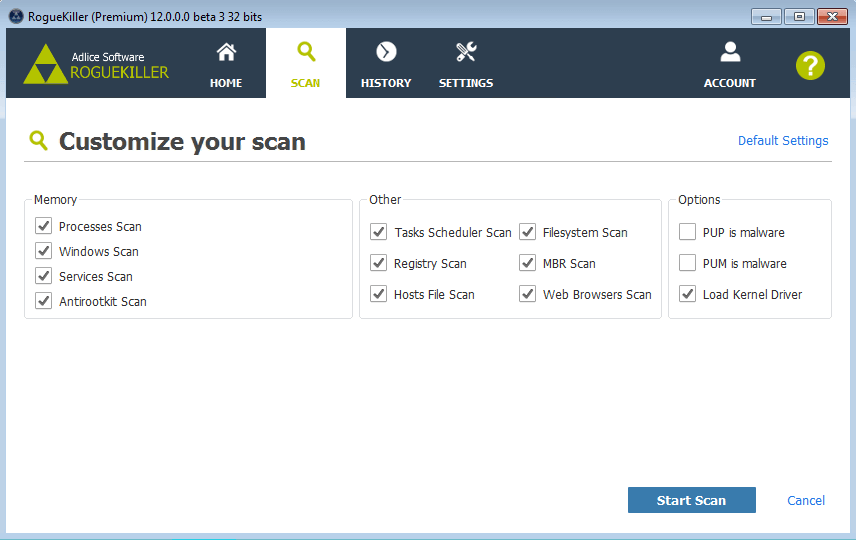Open History via the arrow icon
856x540 pixels.
pos(386,52)
